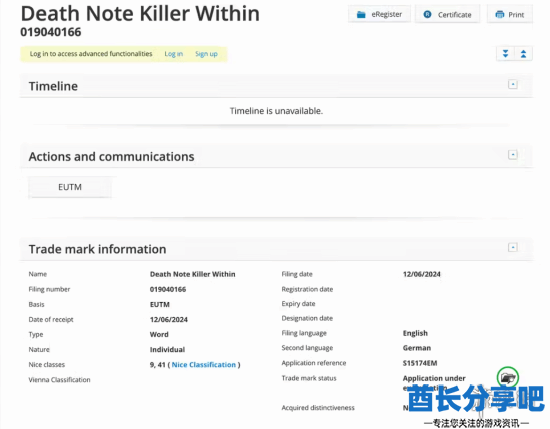Click the Timeline is unavailable message
Screen dimensions: 550x429
(276, 111)
